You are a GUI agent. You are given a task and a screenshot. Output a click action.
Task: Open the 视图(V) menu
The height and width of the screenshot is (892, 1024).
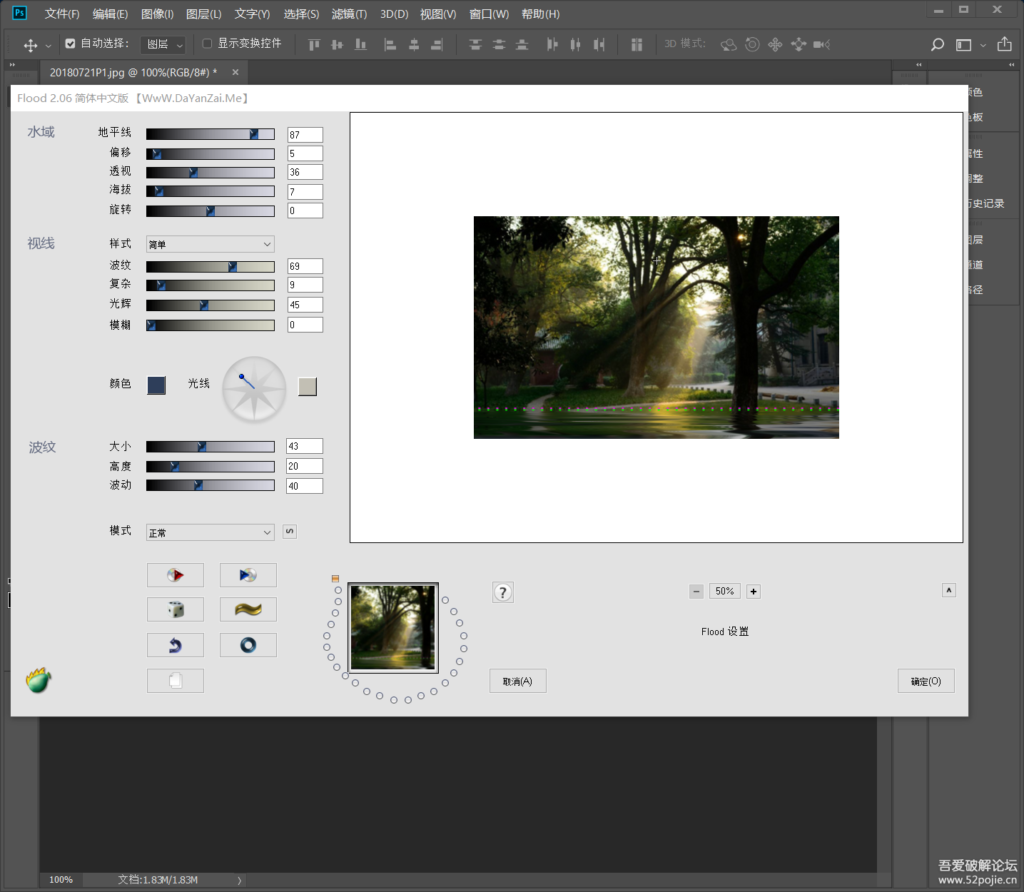coord(438,14)
